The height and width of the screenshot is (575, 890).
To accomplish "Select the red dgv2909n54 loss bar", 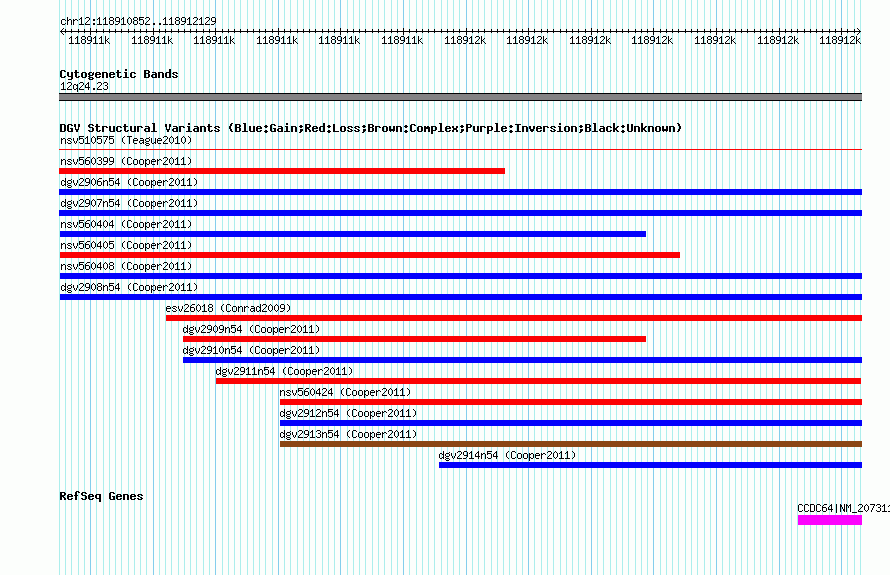I will click(414, 339).
